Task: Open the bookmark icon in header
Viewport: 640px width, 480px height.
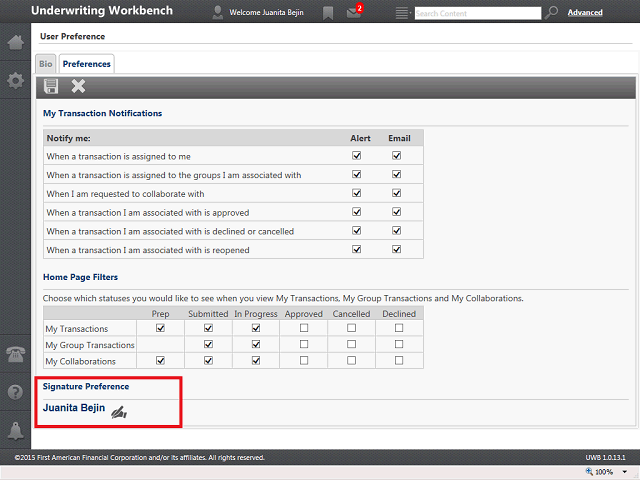Action: [328, 13]
